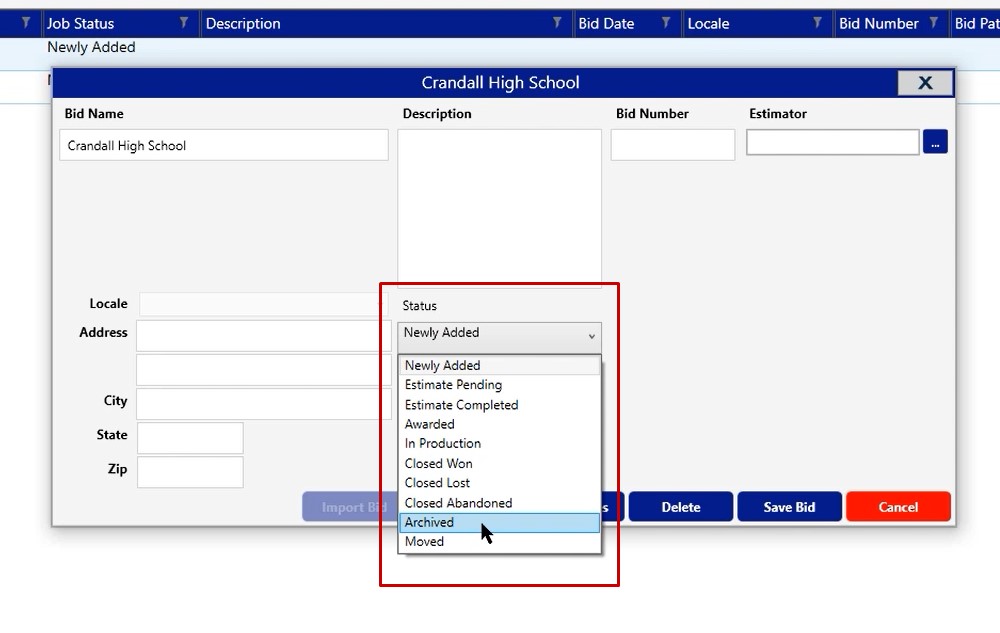This screenshot has width=1000, height=633.
Task: Close the Crandall High School dialog
Action: pyautogui.click(x=924, y=83)
